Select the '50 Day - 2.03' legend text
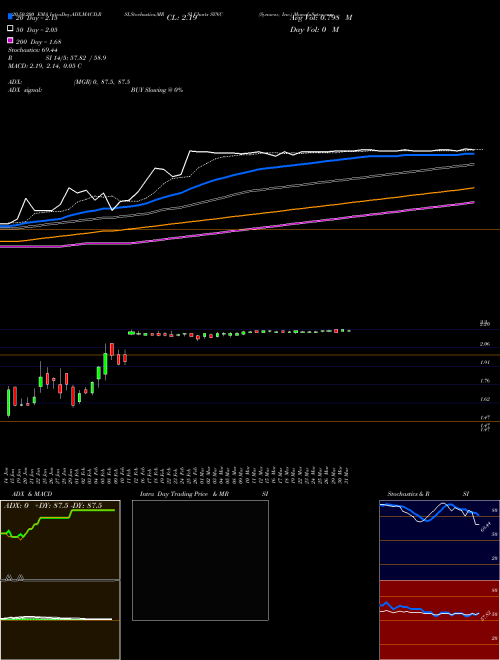The width and height of the screenshot is (500, 660). [37, 30]
